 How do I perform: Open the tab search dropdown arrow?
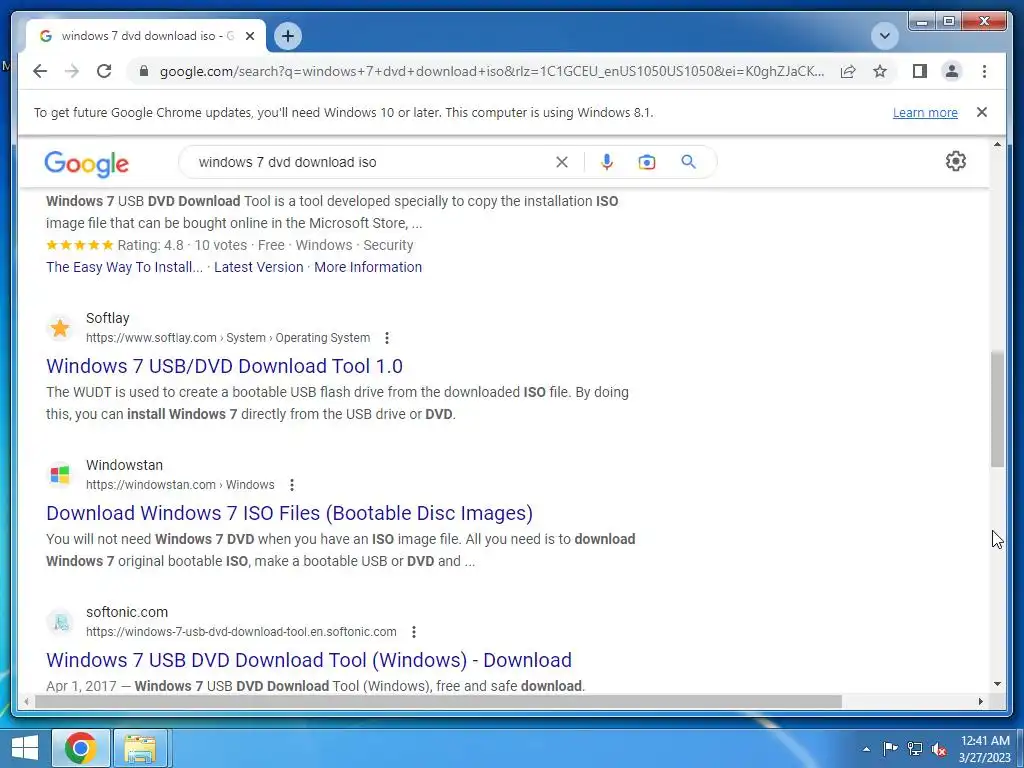coord(885,36)
